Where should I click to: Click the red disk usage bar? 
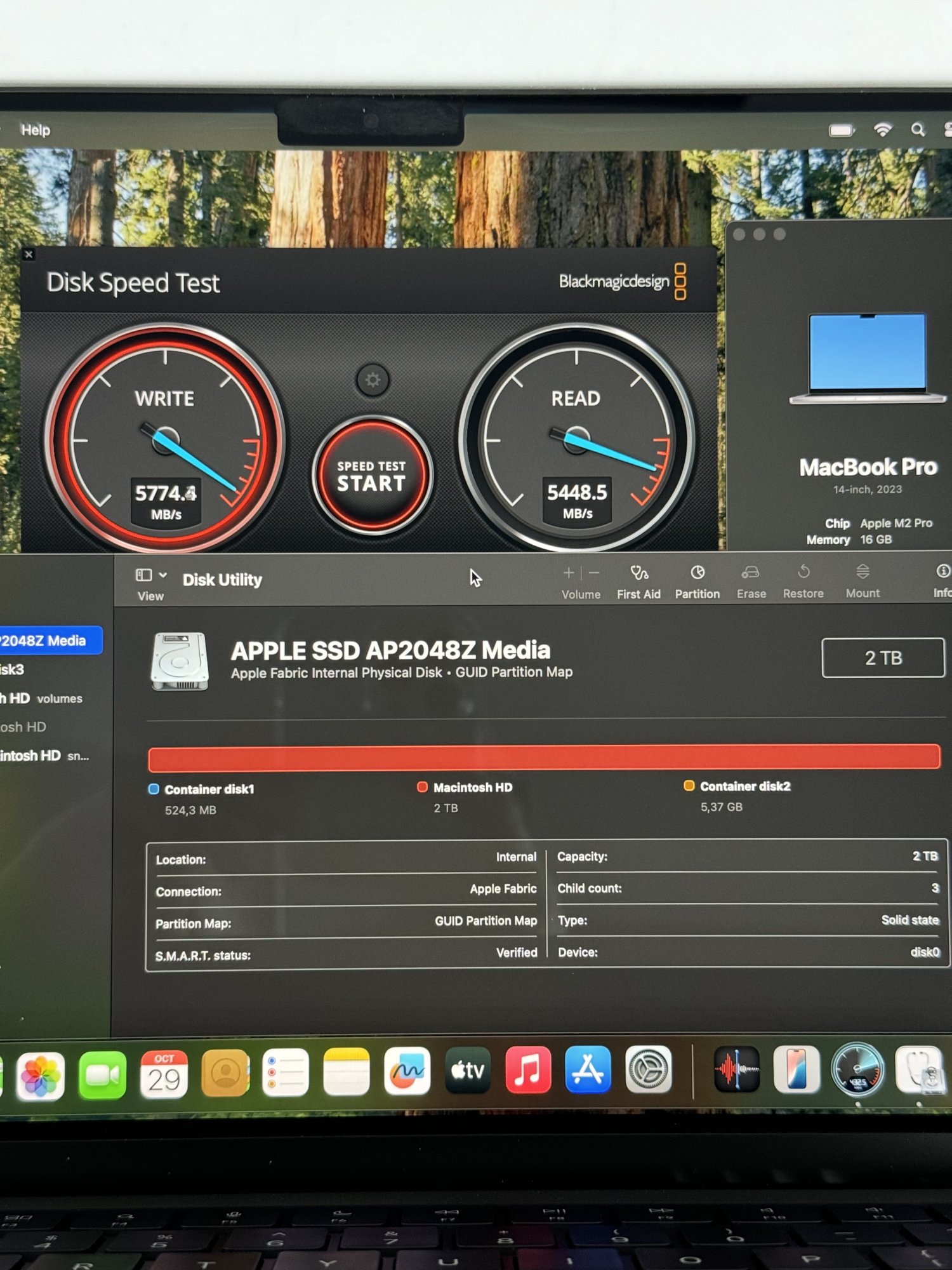pos(544,758)
